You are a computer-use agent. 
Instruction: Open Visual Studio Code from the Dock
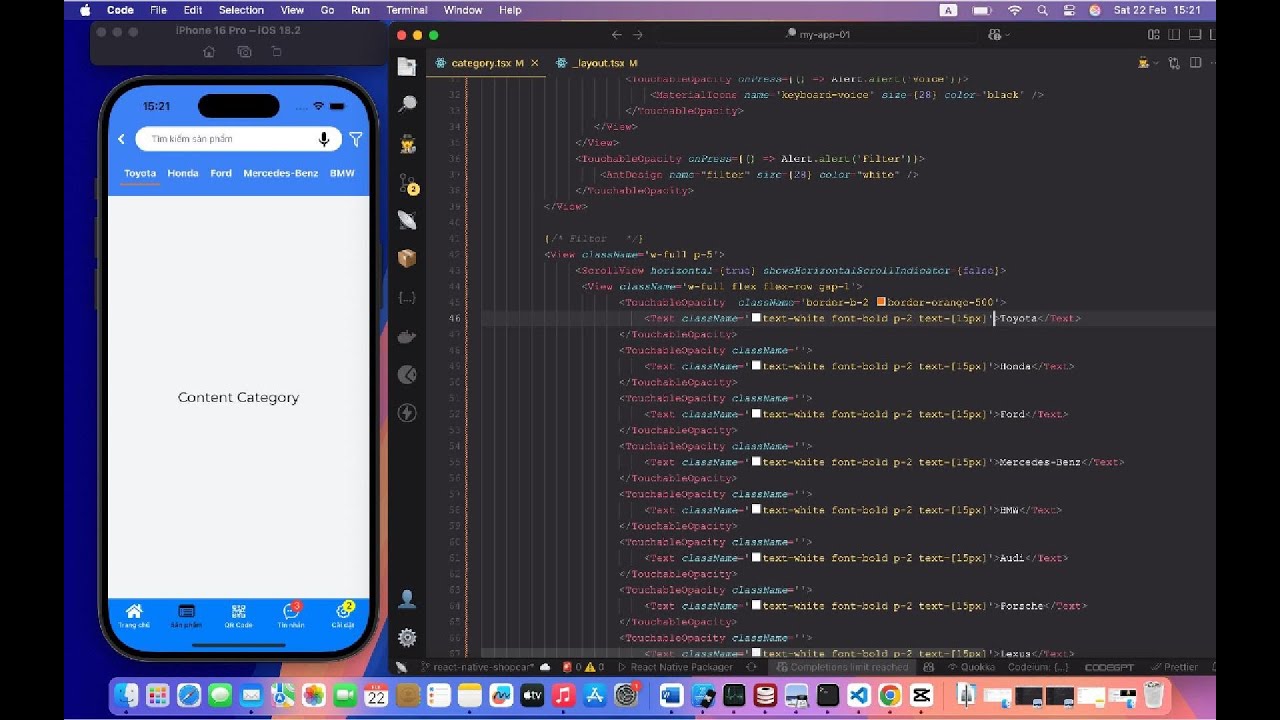click(x=859, y=695)
